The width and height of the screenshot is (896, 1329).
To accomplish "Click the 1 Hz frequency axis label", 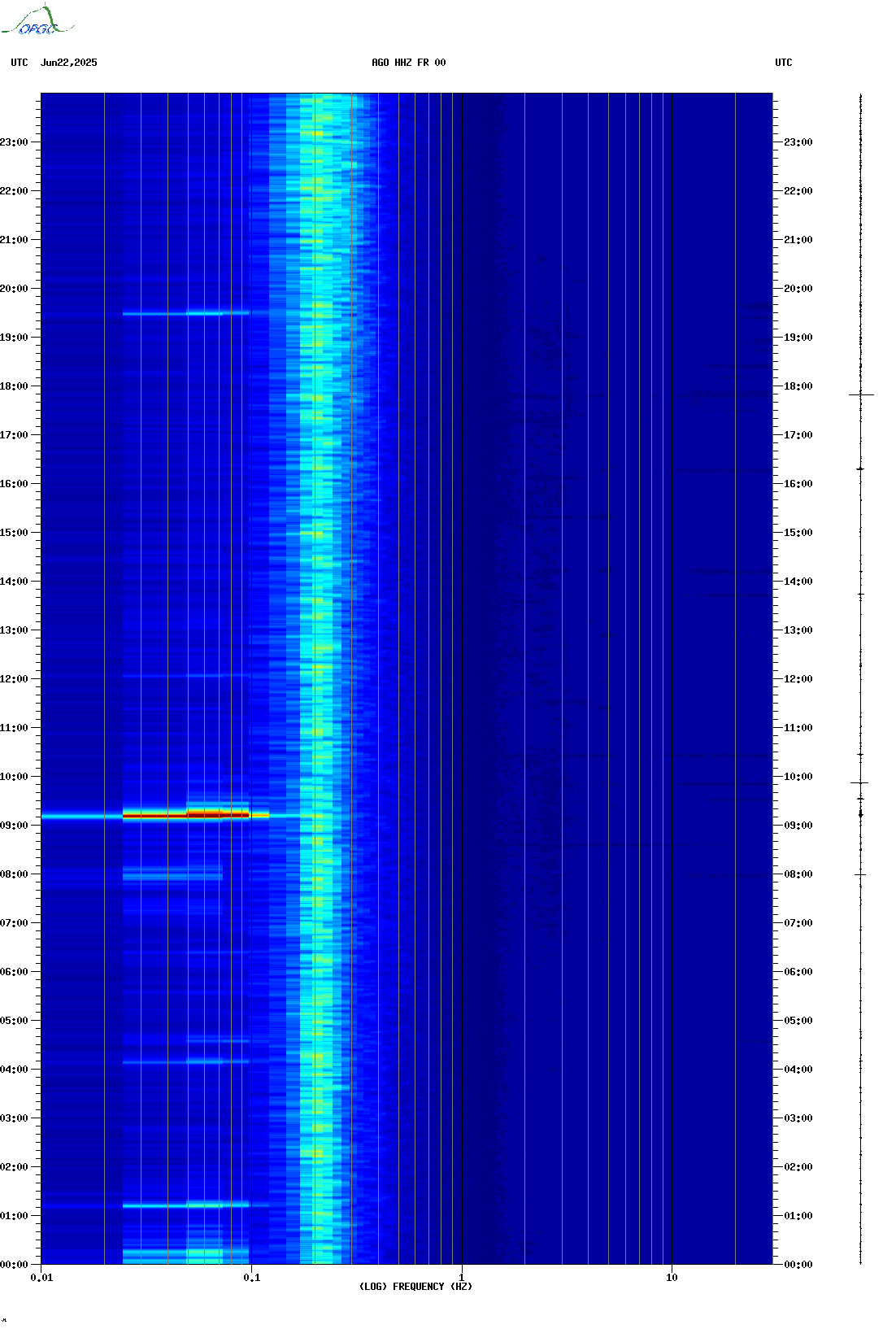I will tap(462, 1278).
